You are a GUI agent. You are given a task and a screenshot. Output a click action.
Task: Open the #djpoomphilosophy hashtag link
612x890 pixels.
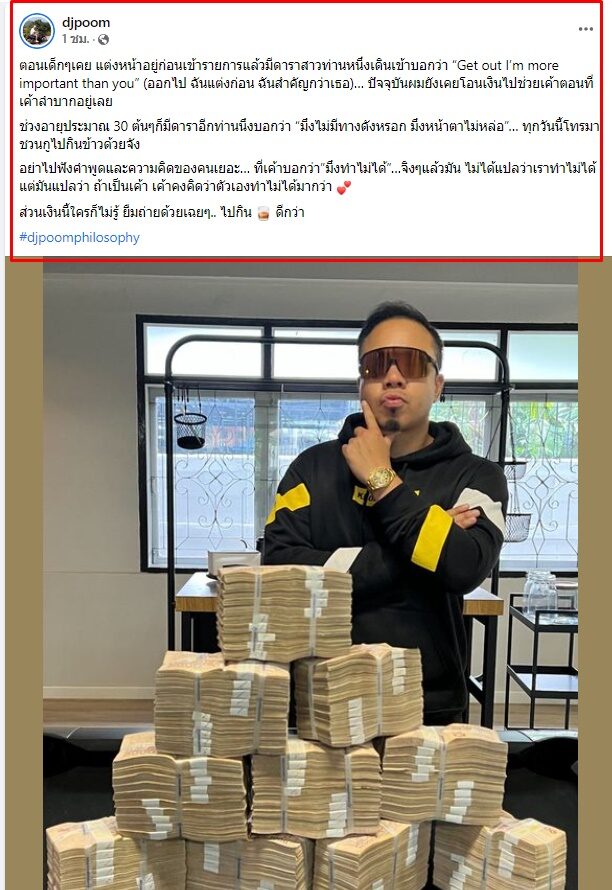pos(79,237)
